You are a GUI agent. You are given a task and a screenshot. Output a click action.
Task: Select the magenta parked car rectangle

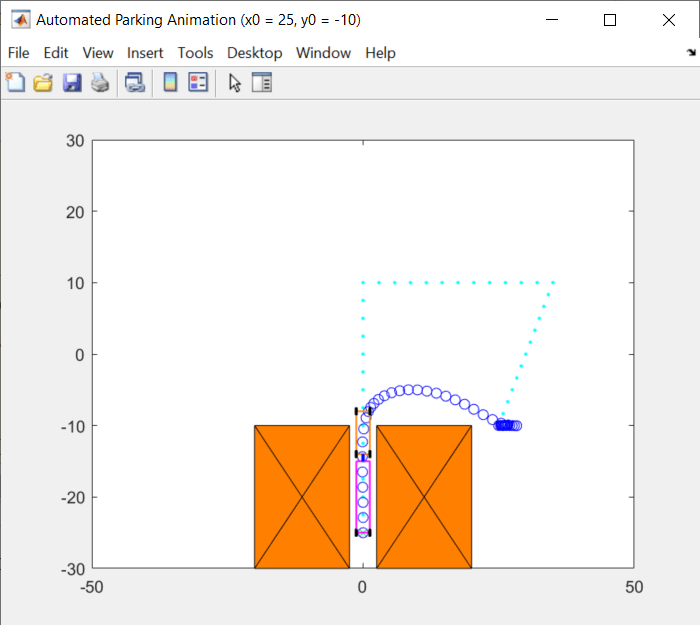(363, 496)
